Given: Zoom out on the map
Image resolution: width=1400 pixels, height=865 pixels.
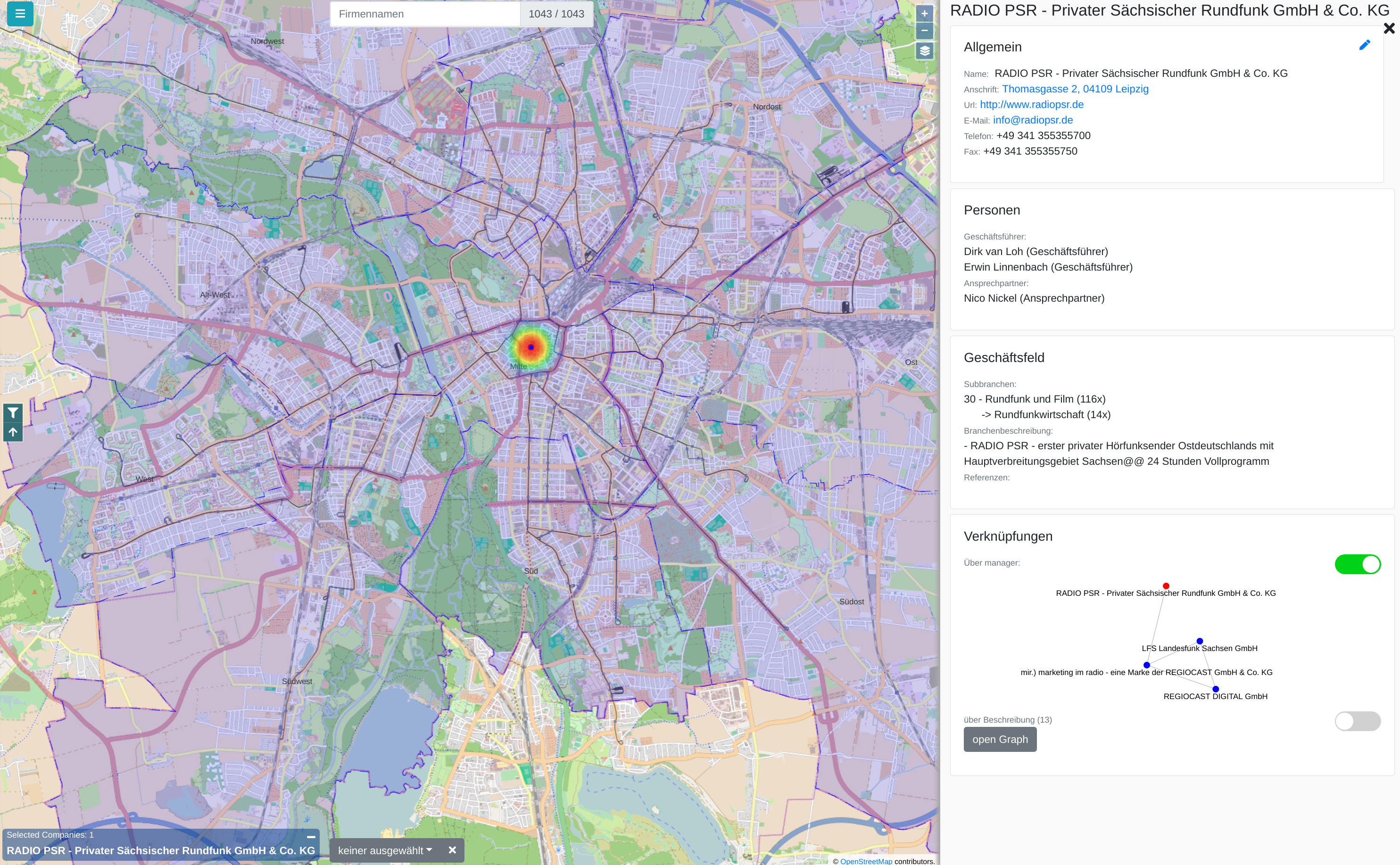Looking at the screenshot, I should point(924,31).
